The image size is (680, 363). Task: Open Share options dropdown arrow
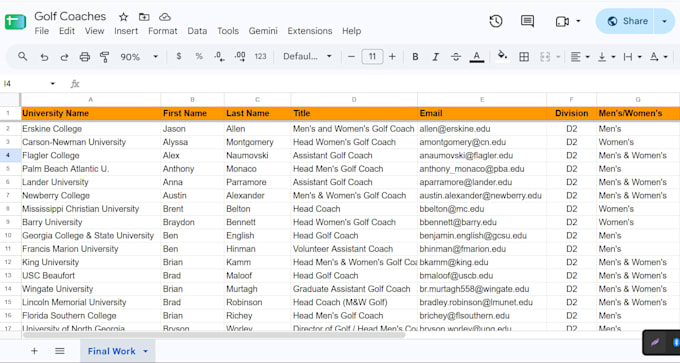point(664,21)
